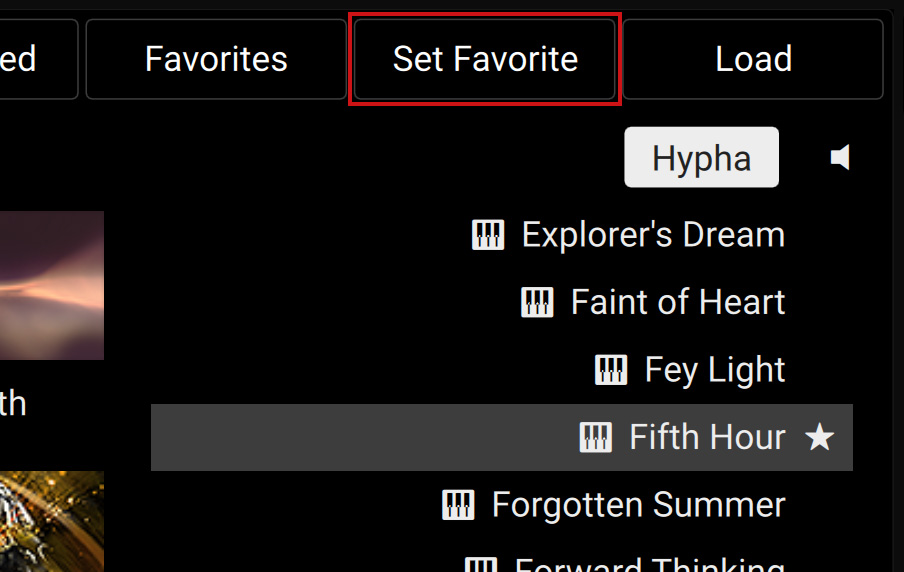Click the Faint of Heart keyboard icon
The width and height of the screenshot is (904, 572).
click(537, 302)
